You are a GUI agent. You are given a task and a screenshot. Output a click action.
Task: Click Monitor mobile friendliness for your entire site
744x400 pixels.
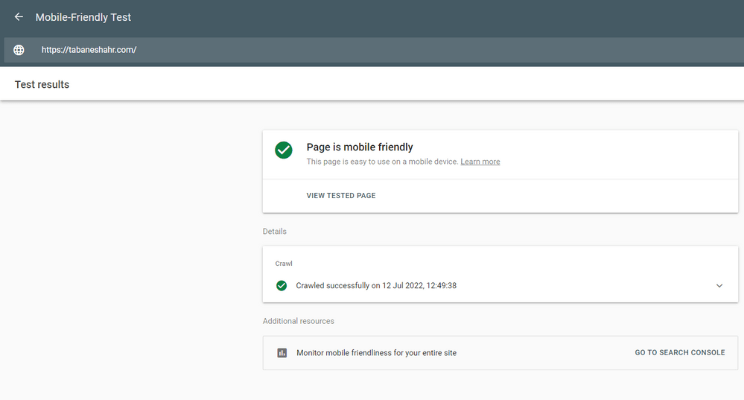pyautogui.click(x=376, y=353)
